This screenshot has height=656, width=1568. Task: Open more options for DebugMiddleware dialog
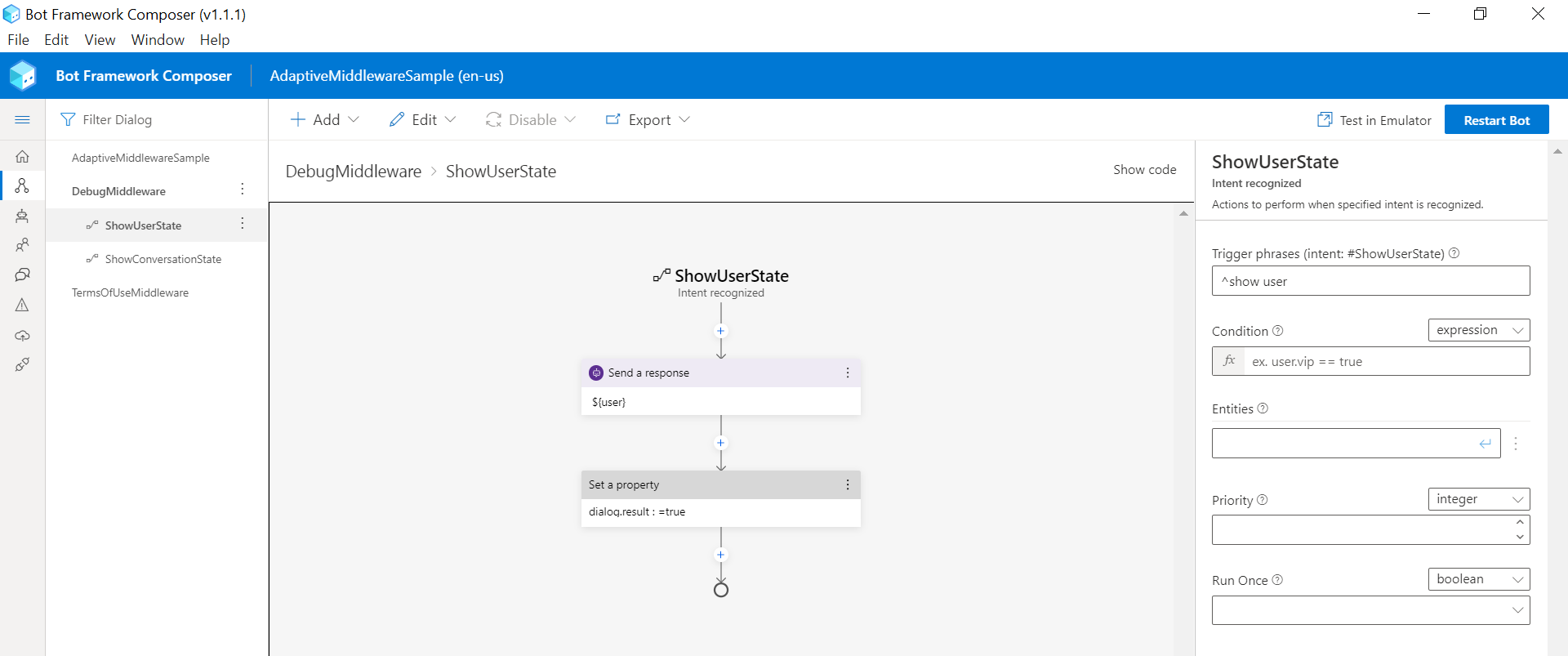tap(243, 190)
